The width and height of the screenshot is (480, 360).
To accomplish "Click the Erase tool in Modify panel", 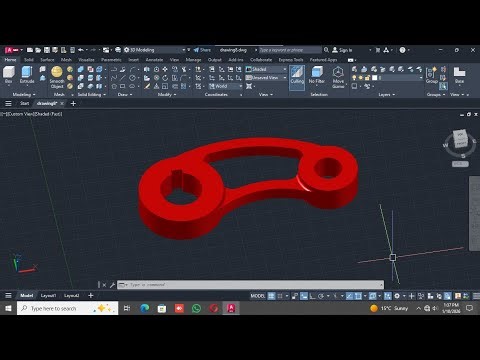I will [x=147, y=86].
